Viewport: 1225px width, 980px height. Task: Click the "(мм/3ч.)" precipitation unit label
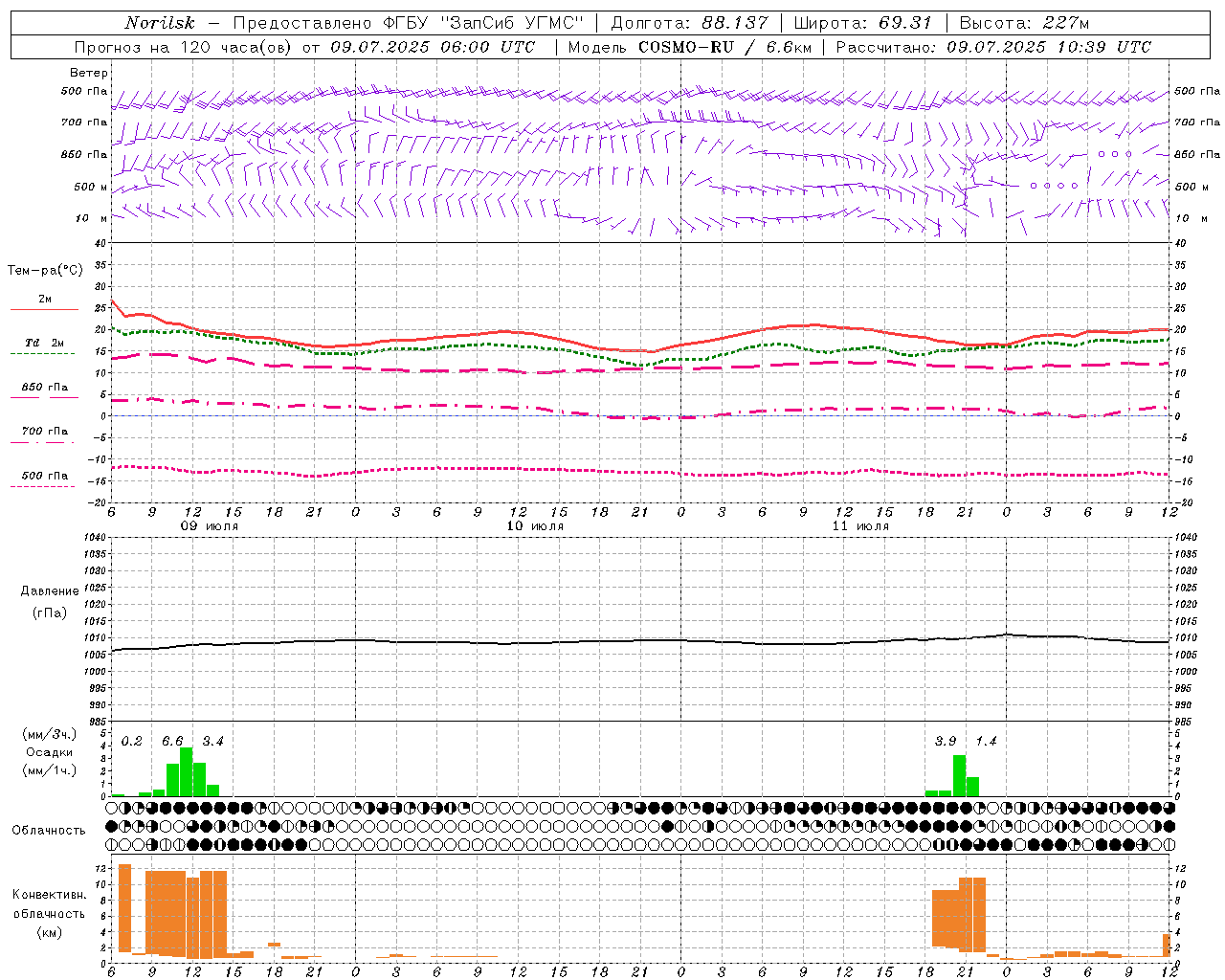(48, 734)
